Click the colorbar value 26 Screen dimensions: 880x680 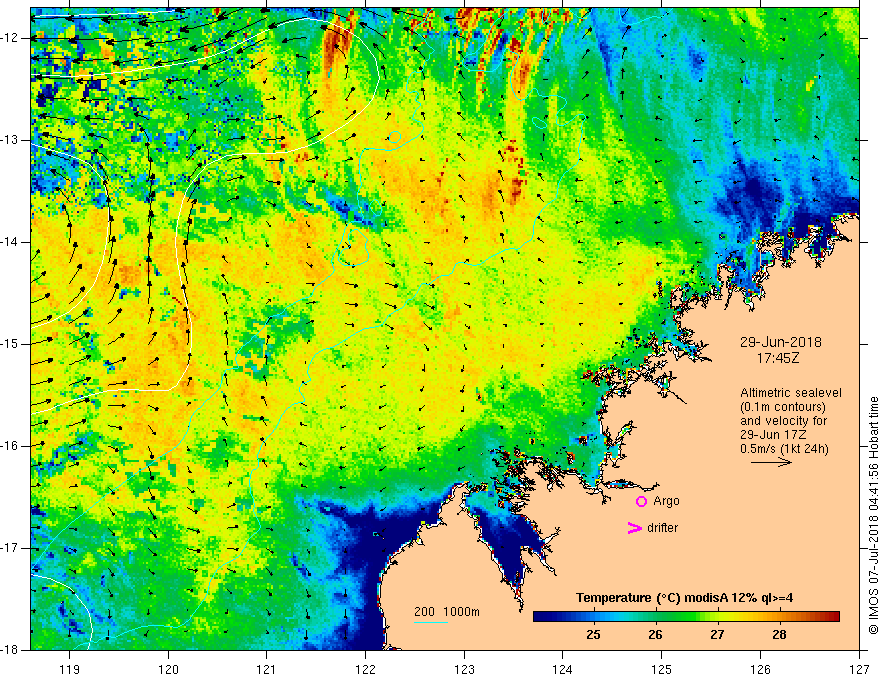(655, 635)
